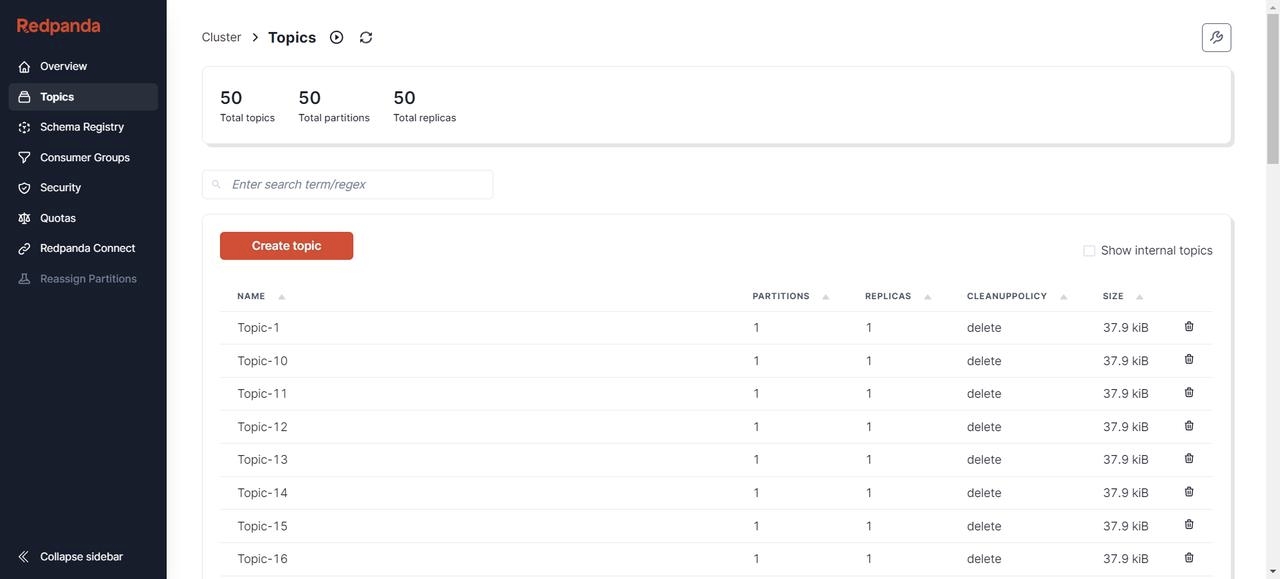Enable Show internal topics checkbox
The width and height of the screenshot is (1280, 579).
[1089, 251]
